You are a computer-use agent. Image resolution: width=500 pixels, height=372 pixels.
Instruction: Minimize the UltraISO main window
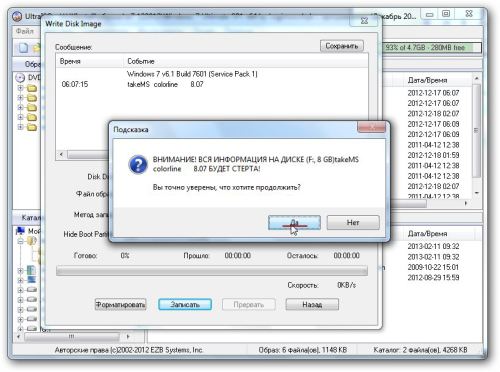click(x=430, y=15)
